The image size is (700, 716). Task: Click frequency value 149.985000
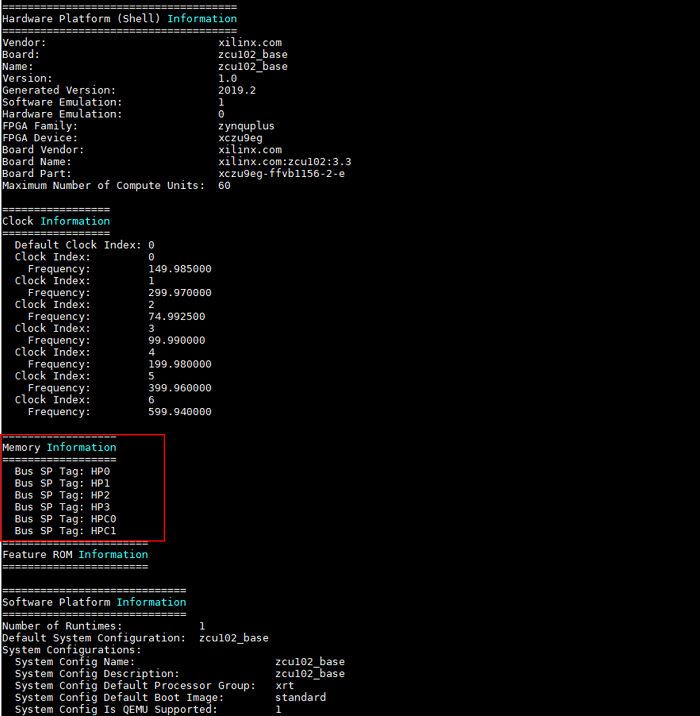pos(180,269)
